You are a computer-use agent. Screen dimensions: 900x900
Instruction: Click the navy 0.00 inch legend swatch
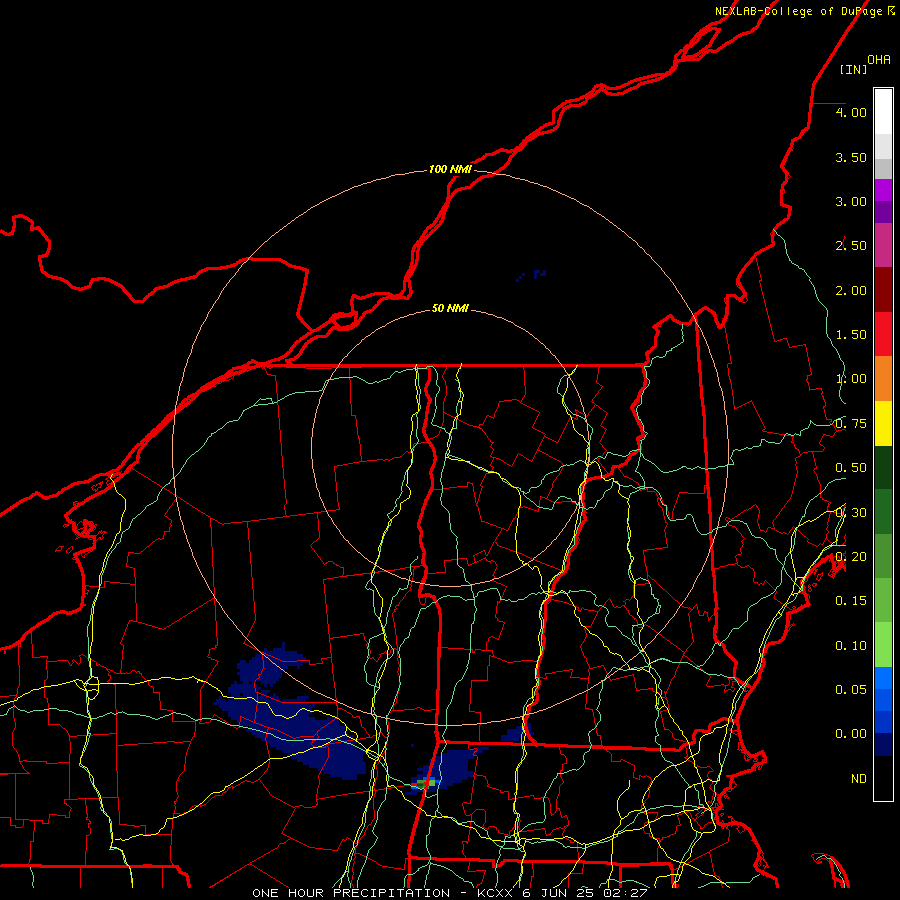pos(883,745)
